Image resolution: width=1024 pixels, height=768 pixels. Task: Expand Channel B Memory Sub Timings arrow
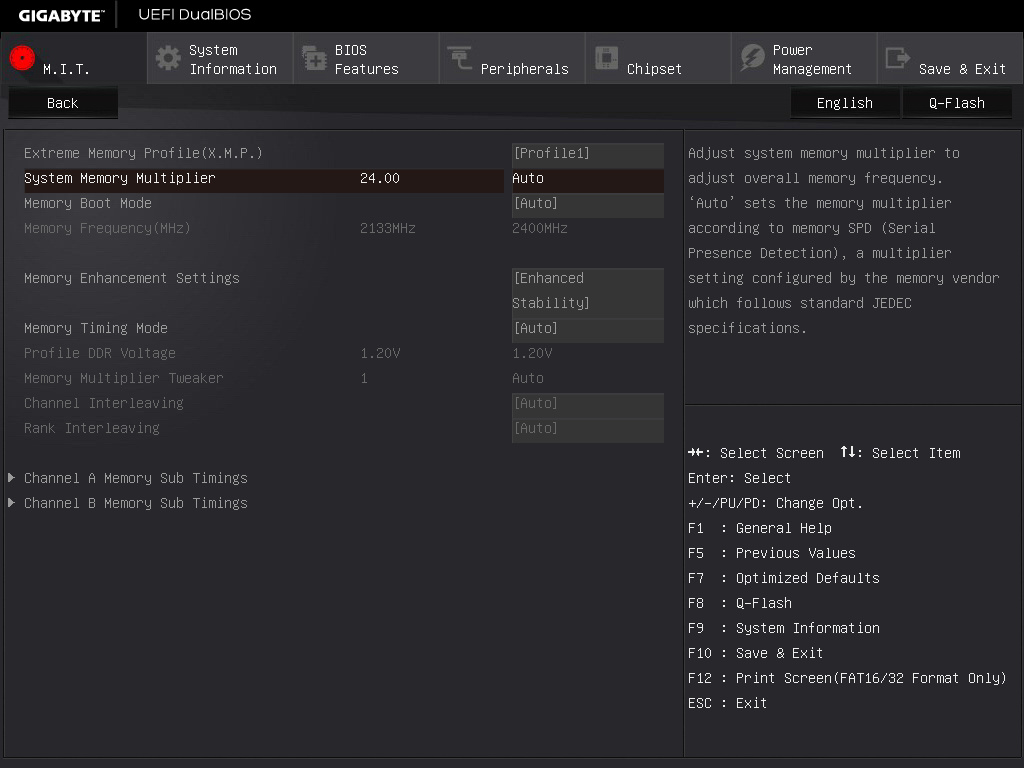point(11,503)
